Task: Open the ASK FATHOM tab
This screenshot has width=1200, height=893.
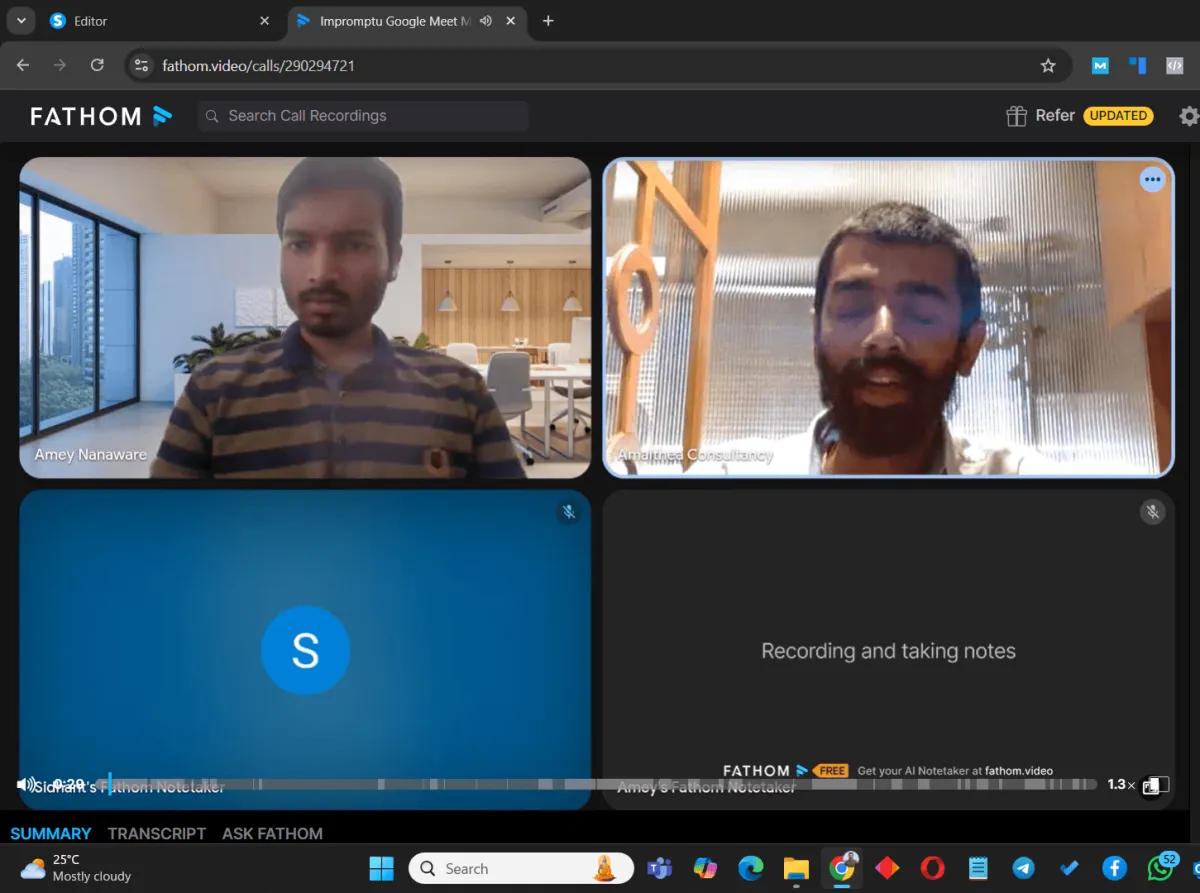Action: [x=272, y=833]
